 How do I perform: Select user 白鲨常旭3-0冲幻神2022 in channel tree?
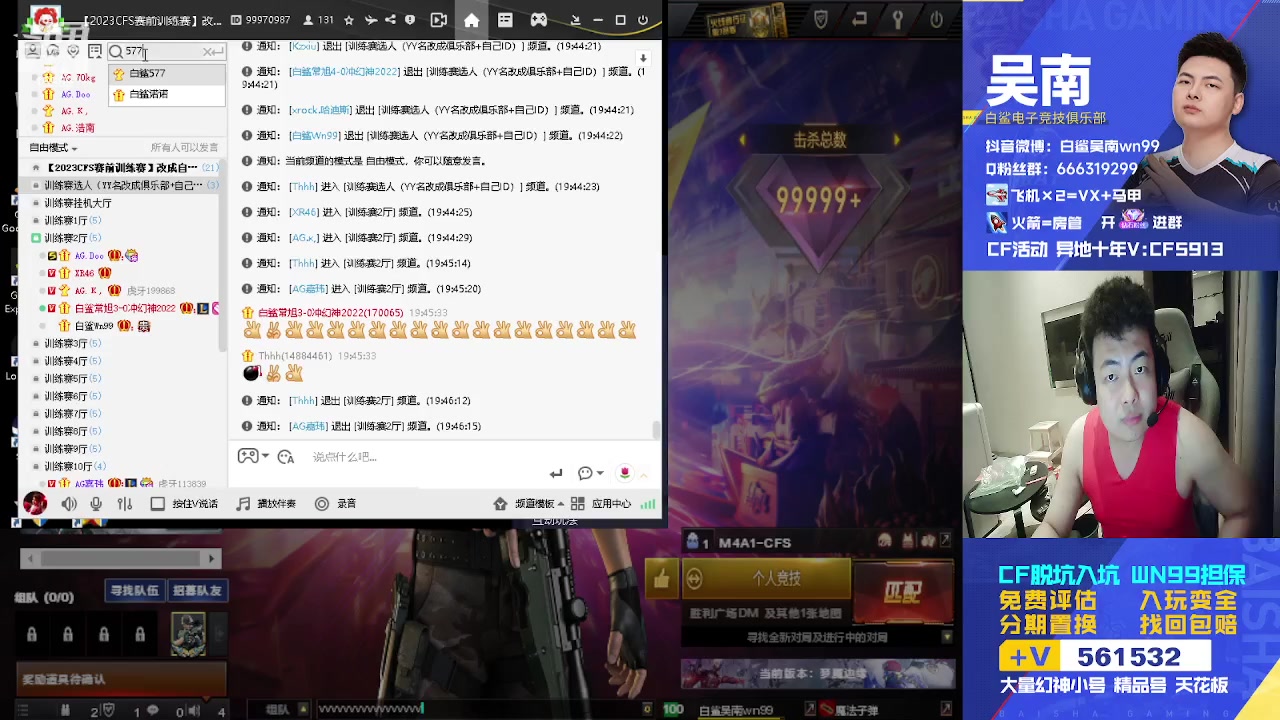point(125,308)
